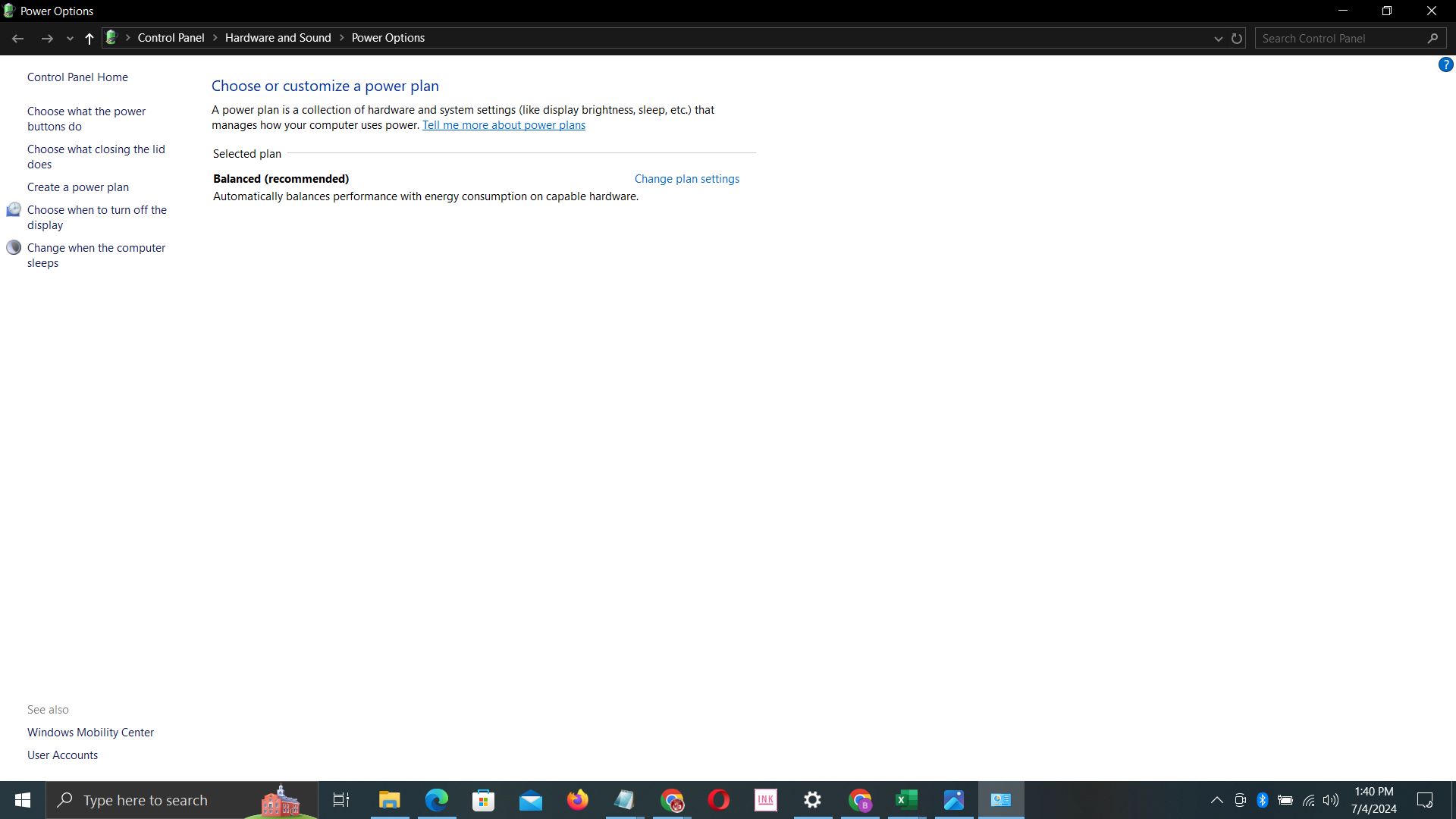Click the forward navigation arrow
The width and height of the screenshot is (1456, 819).
coord(47,38)
